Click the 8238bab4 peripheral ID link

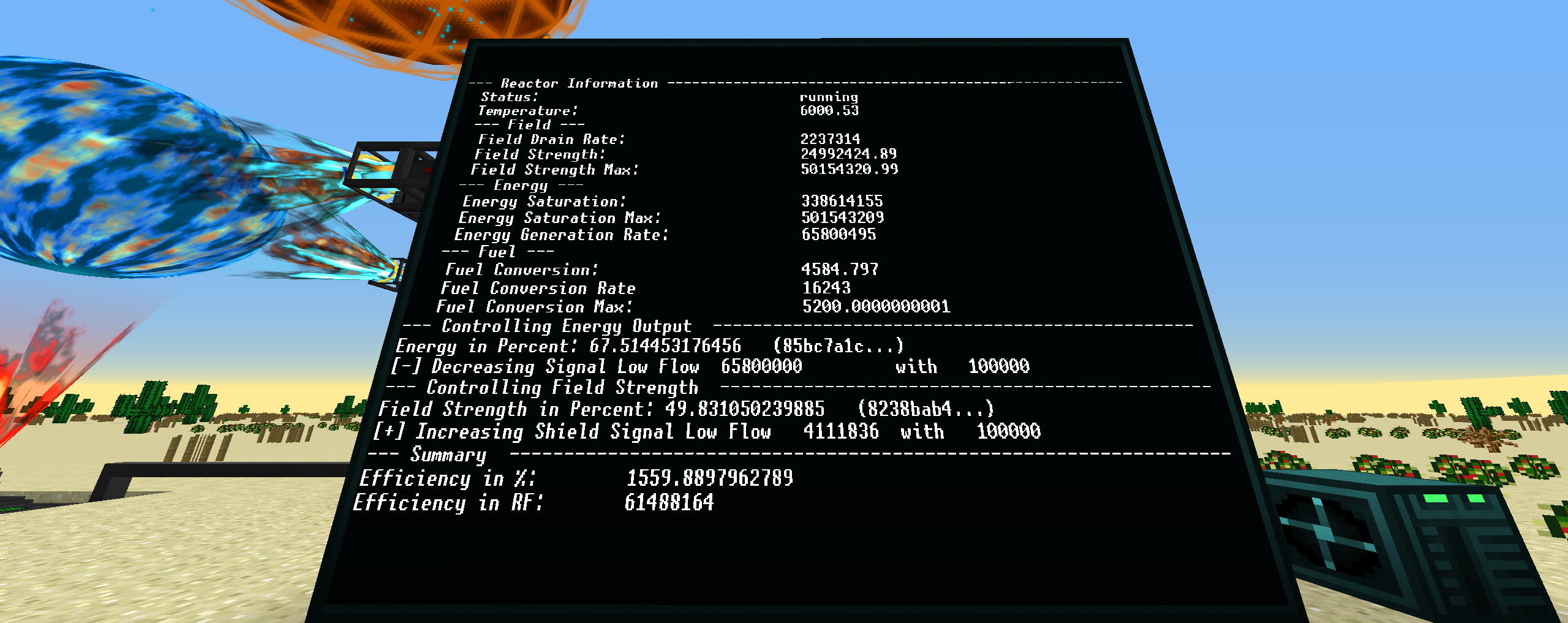pyautogui.click(x=927, y=409)
